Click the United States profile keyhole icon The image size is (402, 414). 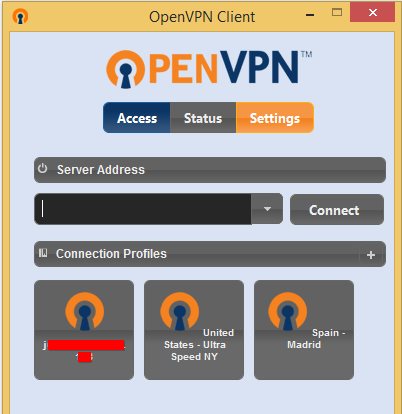[180, 311]
